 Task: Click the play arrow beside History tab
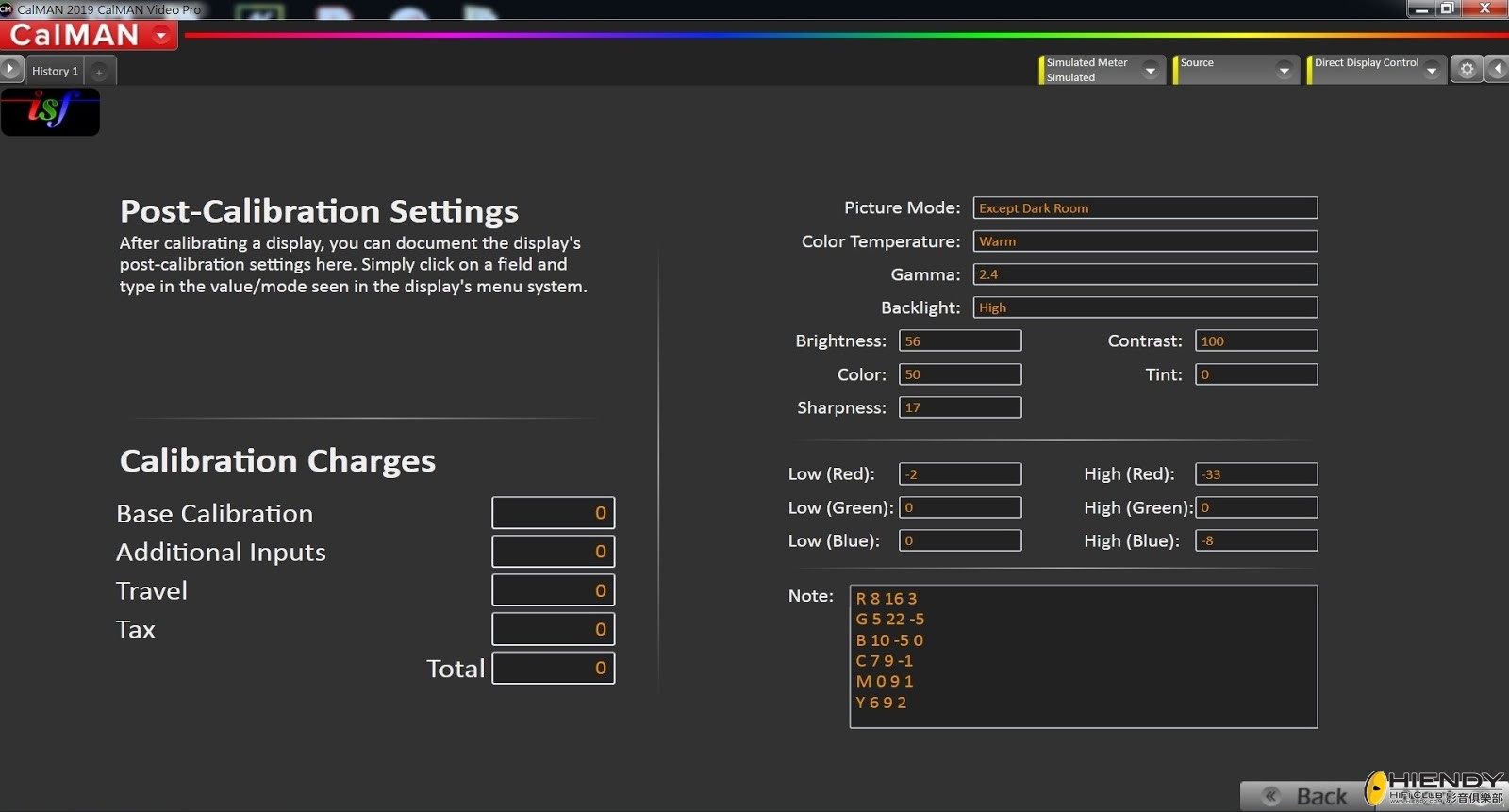(x=10, y=69)
